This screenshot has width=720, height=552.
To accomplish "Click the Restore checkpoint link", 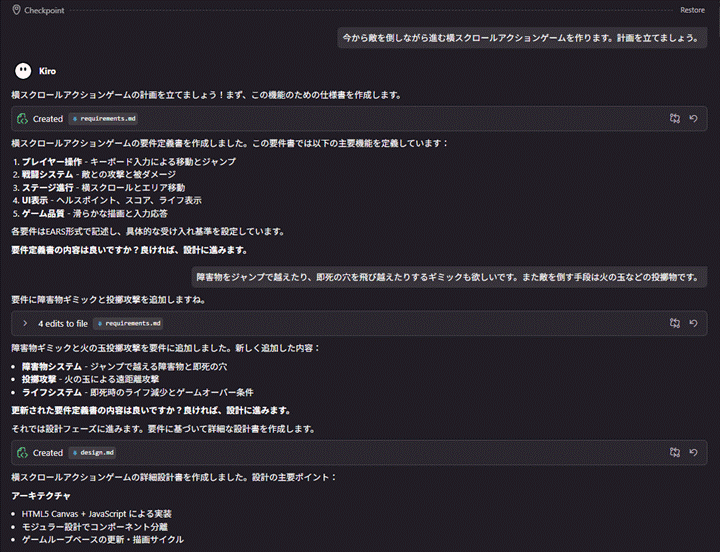I will (x=692, y=10).
